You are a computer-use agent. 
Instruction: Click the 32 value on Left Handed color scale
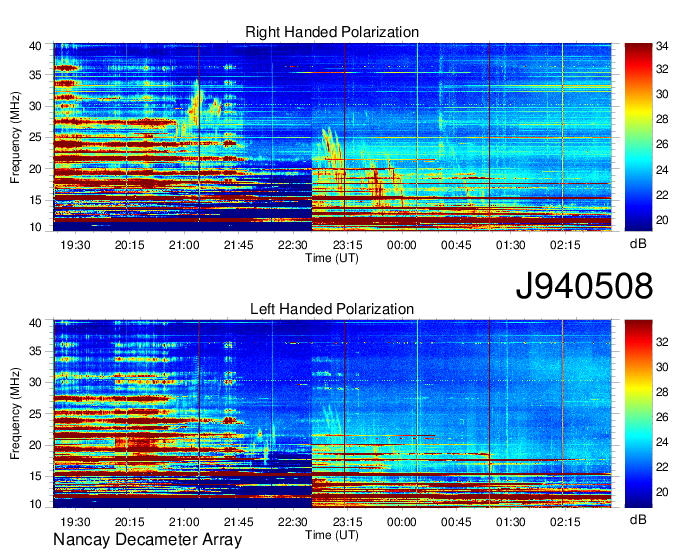coord(662,342)
